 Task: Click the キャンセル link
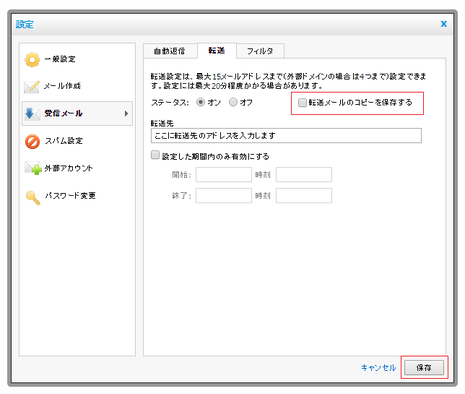pos(379,368)
